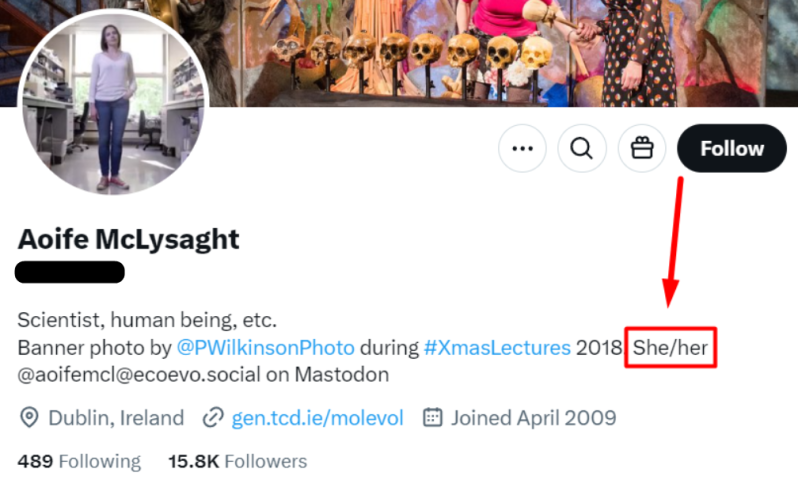Screen dimensions: 798x480
Task: Open the three-dot more options menu
Action: 522,149
